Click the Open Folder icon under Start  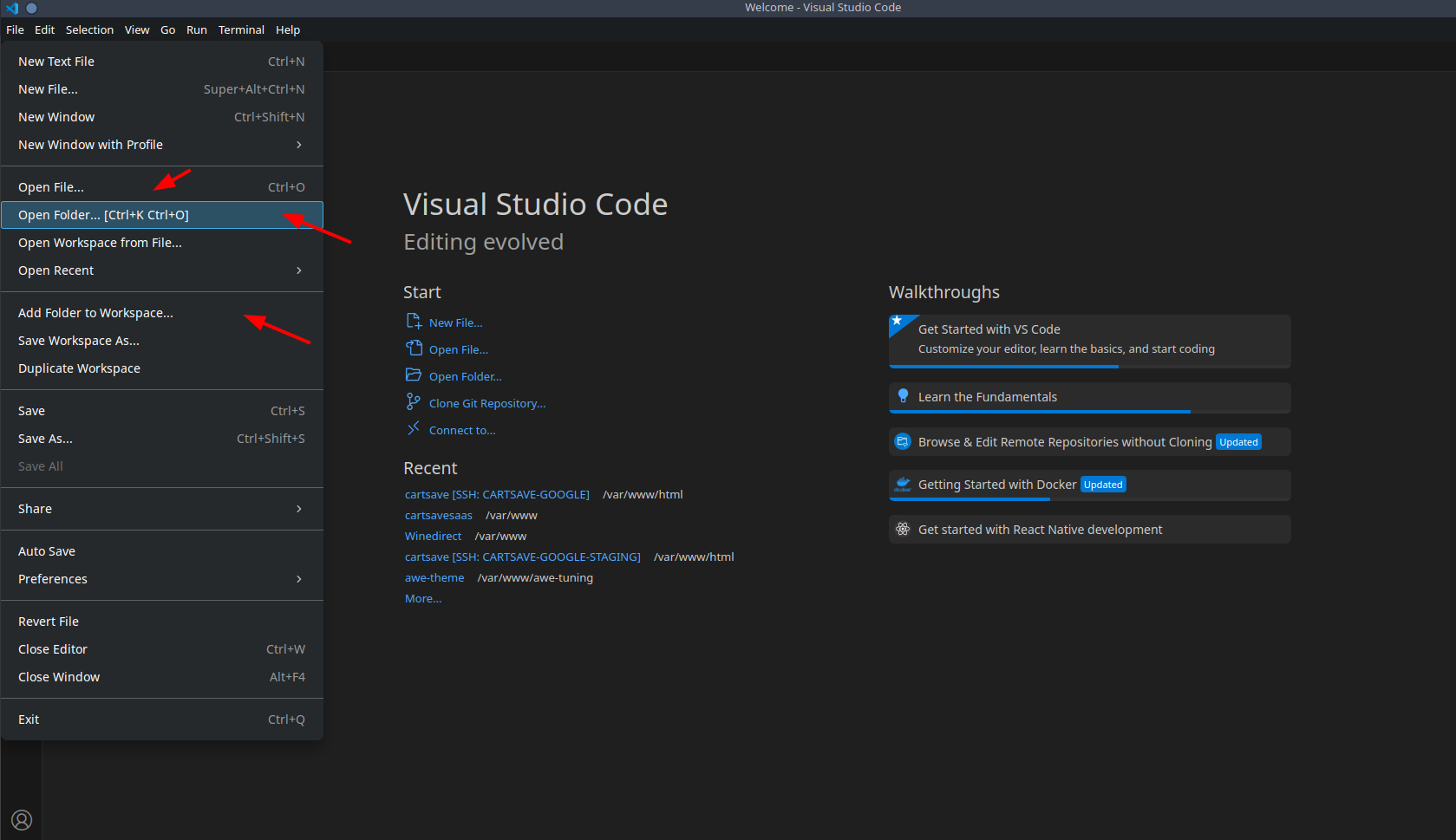pos(414,375)
